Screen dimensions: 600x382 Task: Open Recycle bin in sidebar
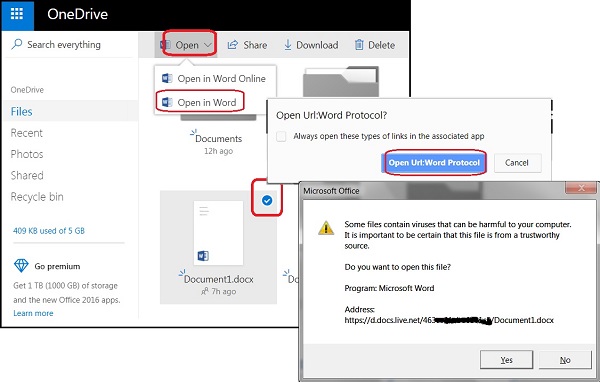[37, 197]
